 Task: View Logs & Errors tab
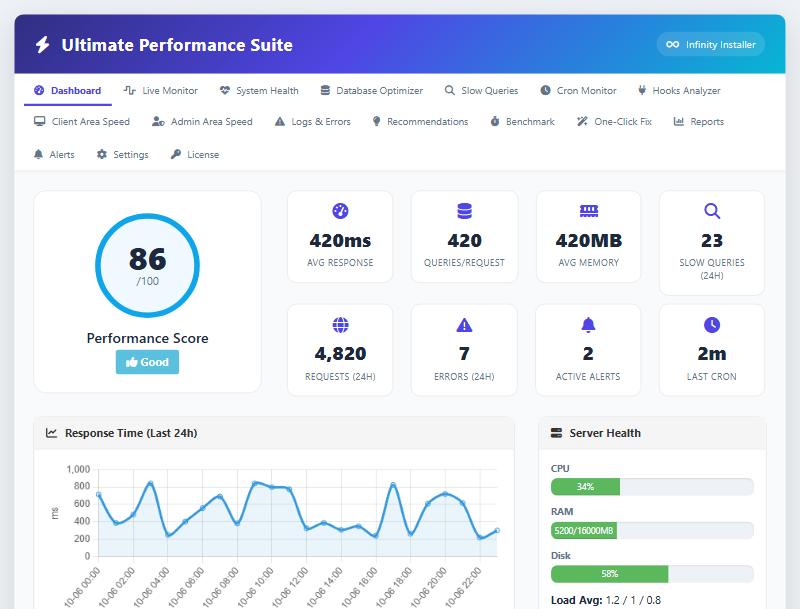[312, 122]
